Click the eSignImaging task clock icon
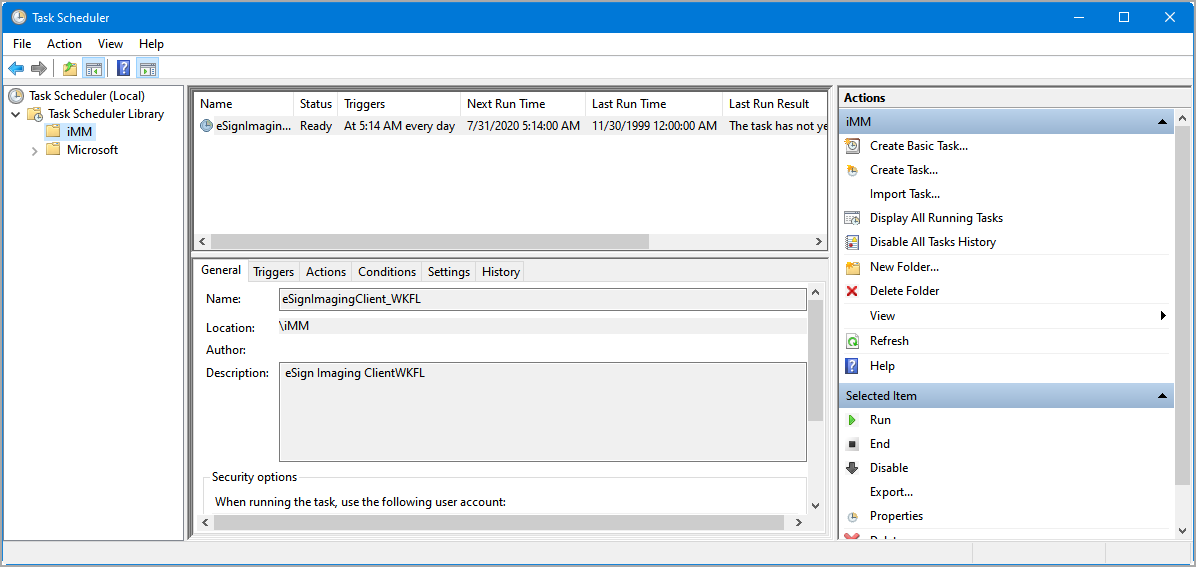This screenshot has height=567, width=1196. click(x=206, y=126)
